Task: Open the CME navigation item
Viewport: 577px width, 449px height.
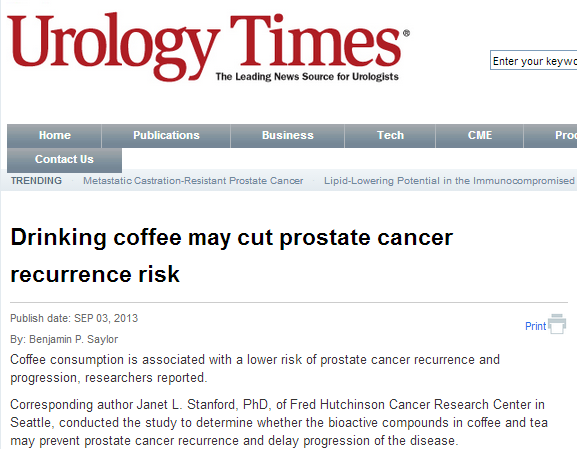Action: (x=479, y=135)
